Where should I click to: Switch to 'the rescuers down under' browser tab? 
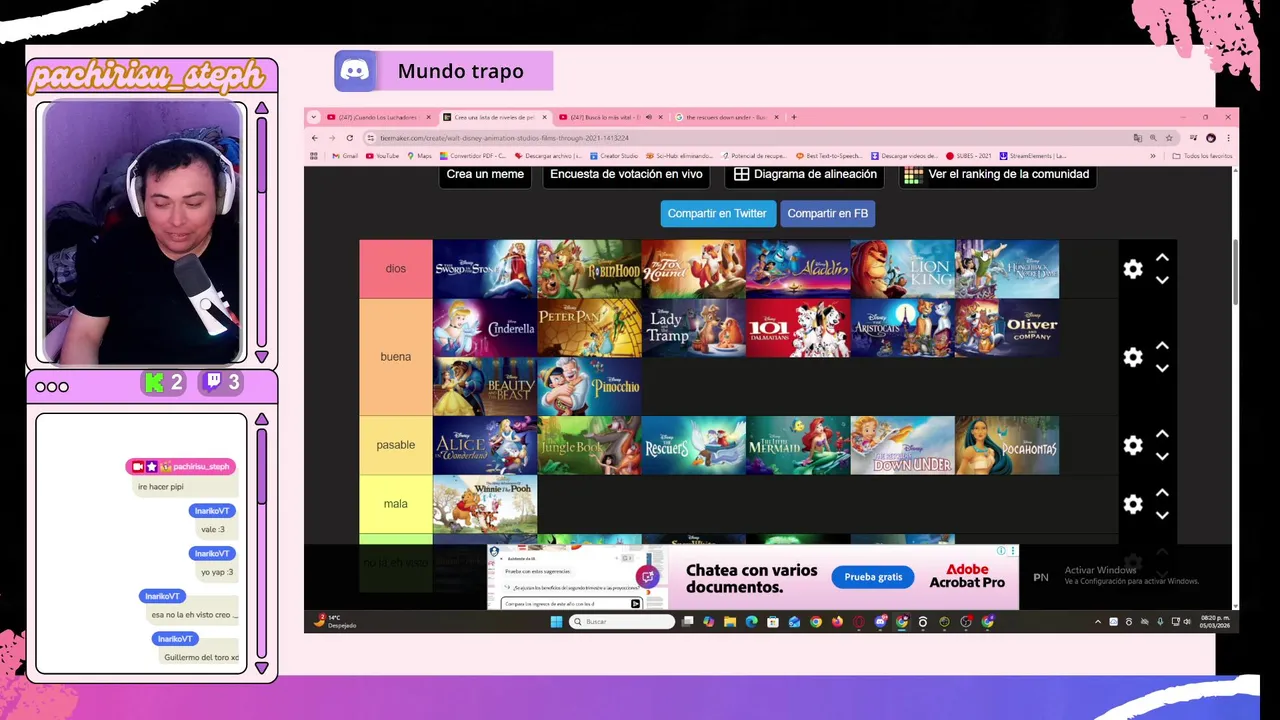click(x=727, y=117)
